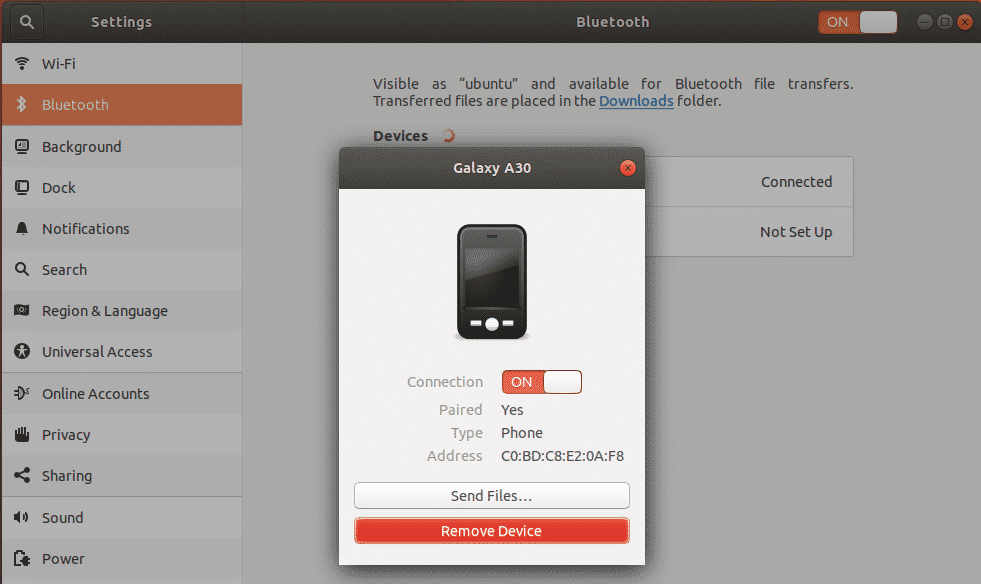Screen dimensions: 981x584
Task: Click the Notifications bell icon
Action: [22, 228]
